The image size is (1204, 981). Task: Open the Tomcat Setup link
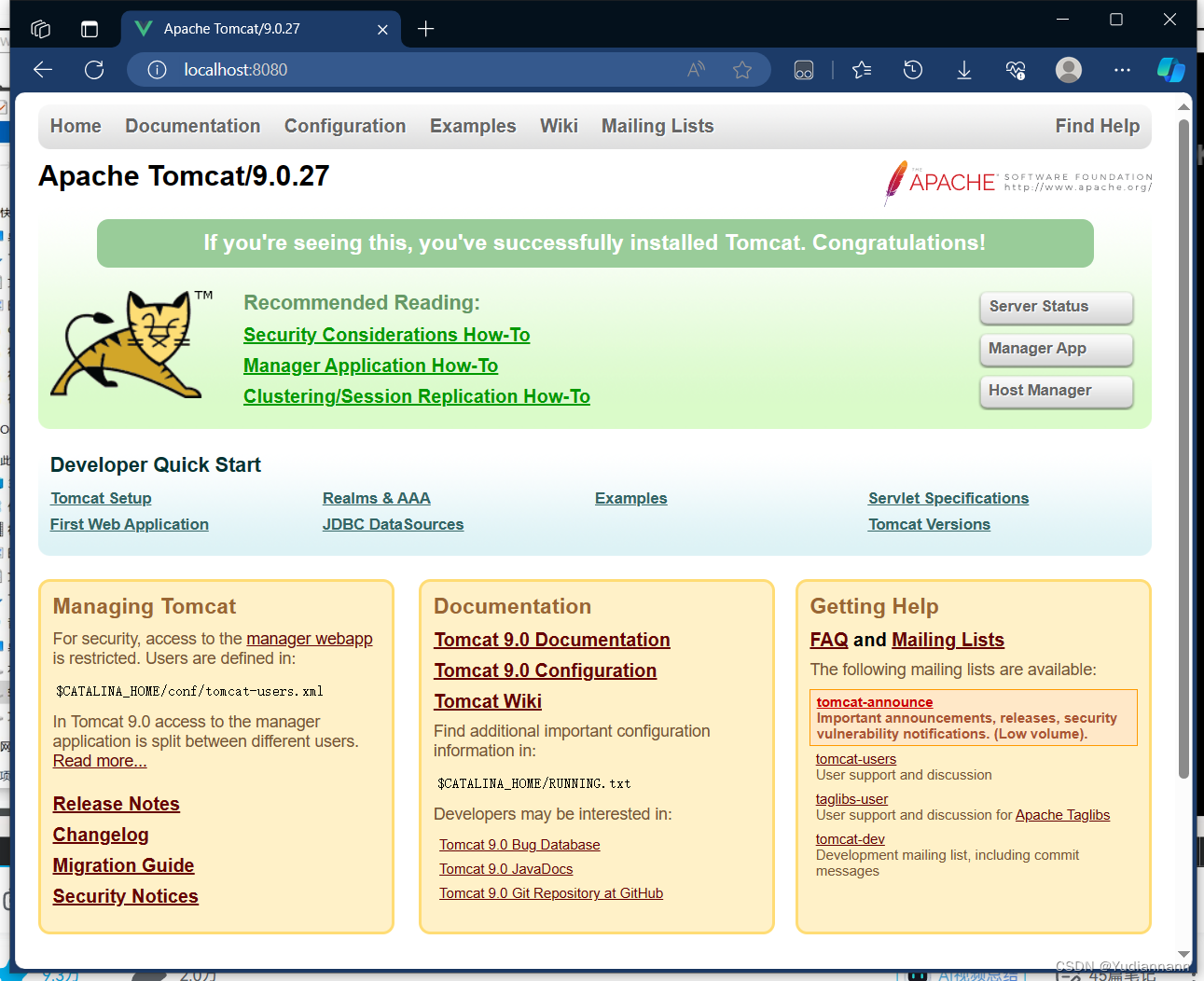[x=101, y=498]
